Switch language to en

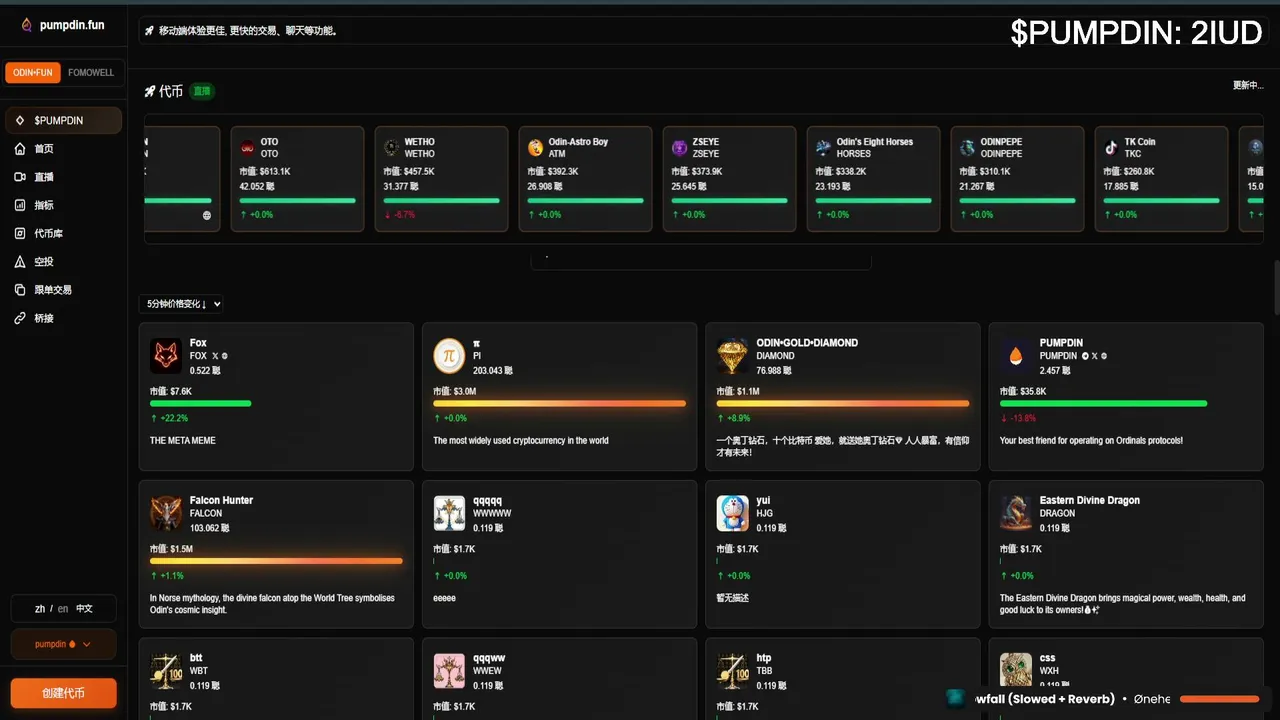pyautogui.click(x=63, y=608)
